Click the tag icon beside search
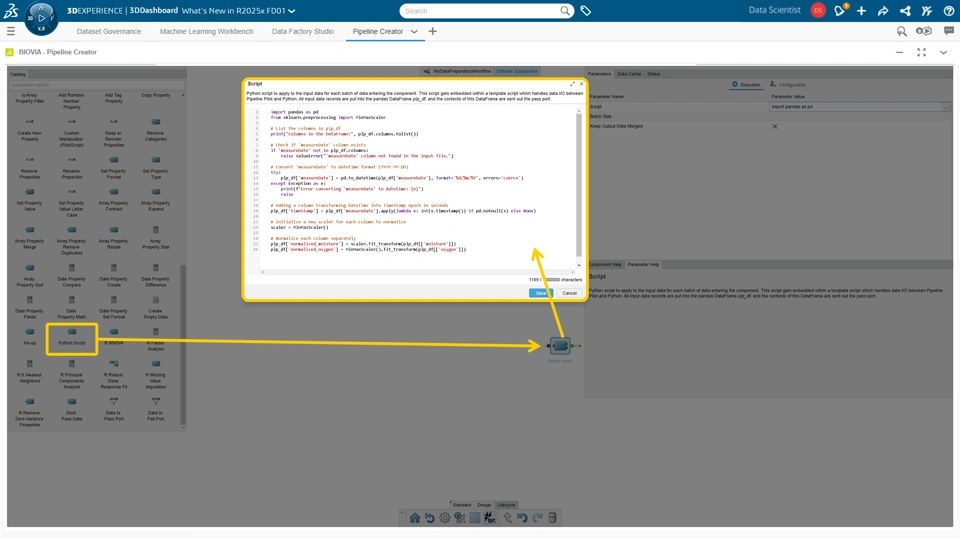 [x=585, y=10]
